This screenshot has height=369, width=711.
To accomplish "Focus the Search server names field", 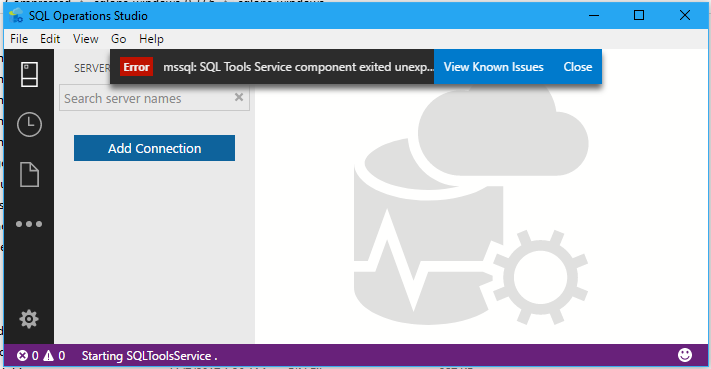I will (x=154, y=98).
